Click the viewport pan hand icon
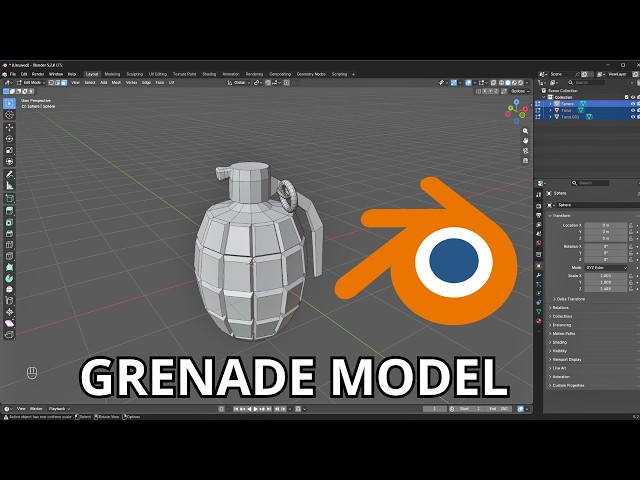640x480 pixels. pyautogui.click(x=525, y=141)
